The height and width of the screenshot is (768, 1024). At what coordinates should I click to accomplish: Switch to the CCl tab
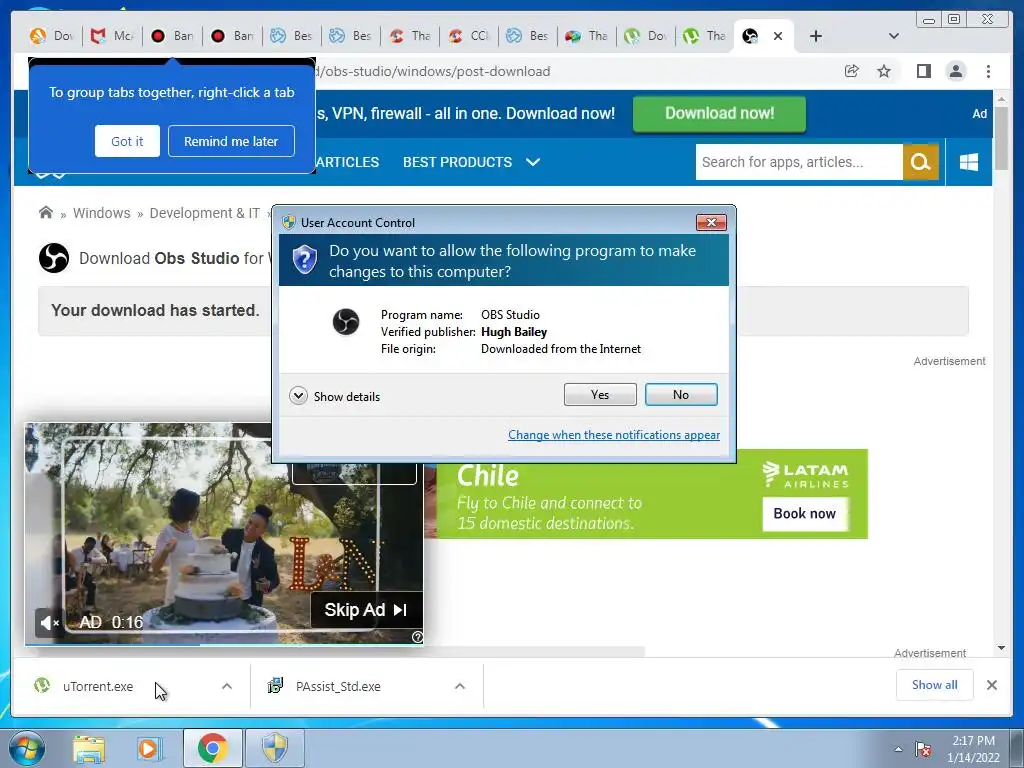(469, 36)
